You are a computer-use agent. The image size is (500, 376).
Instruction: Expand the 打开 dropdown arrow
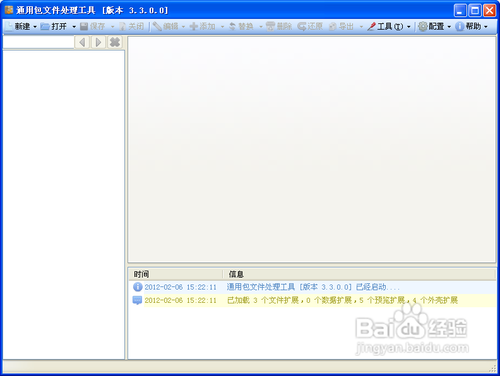(74, 26)
